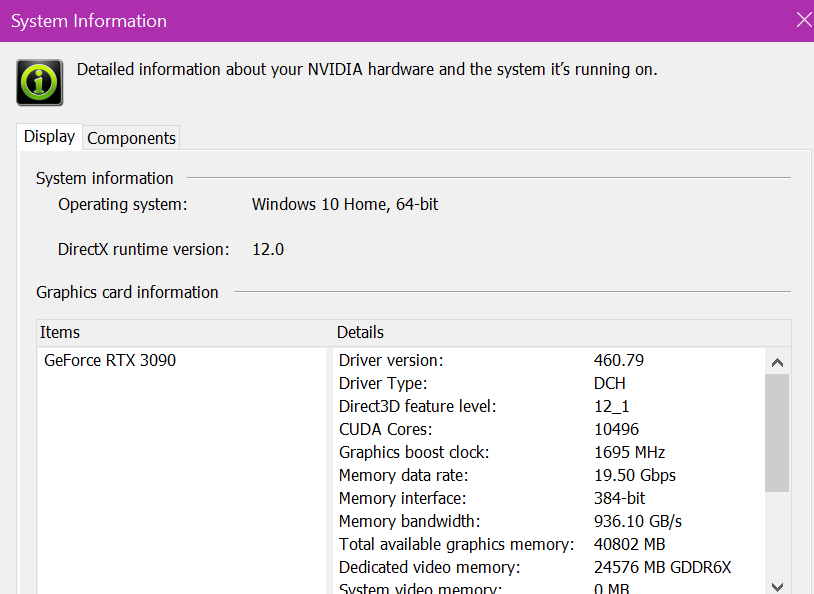This screenshot has height=594, width=814.
Task: Switch to the Display tab
Action: (x=49, y=137)
